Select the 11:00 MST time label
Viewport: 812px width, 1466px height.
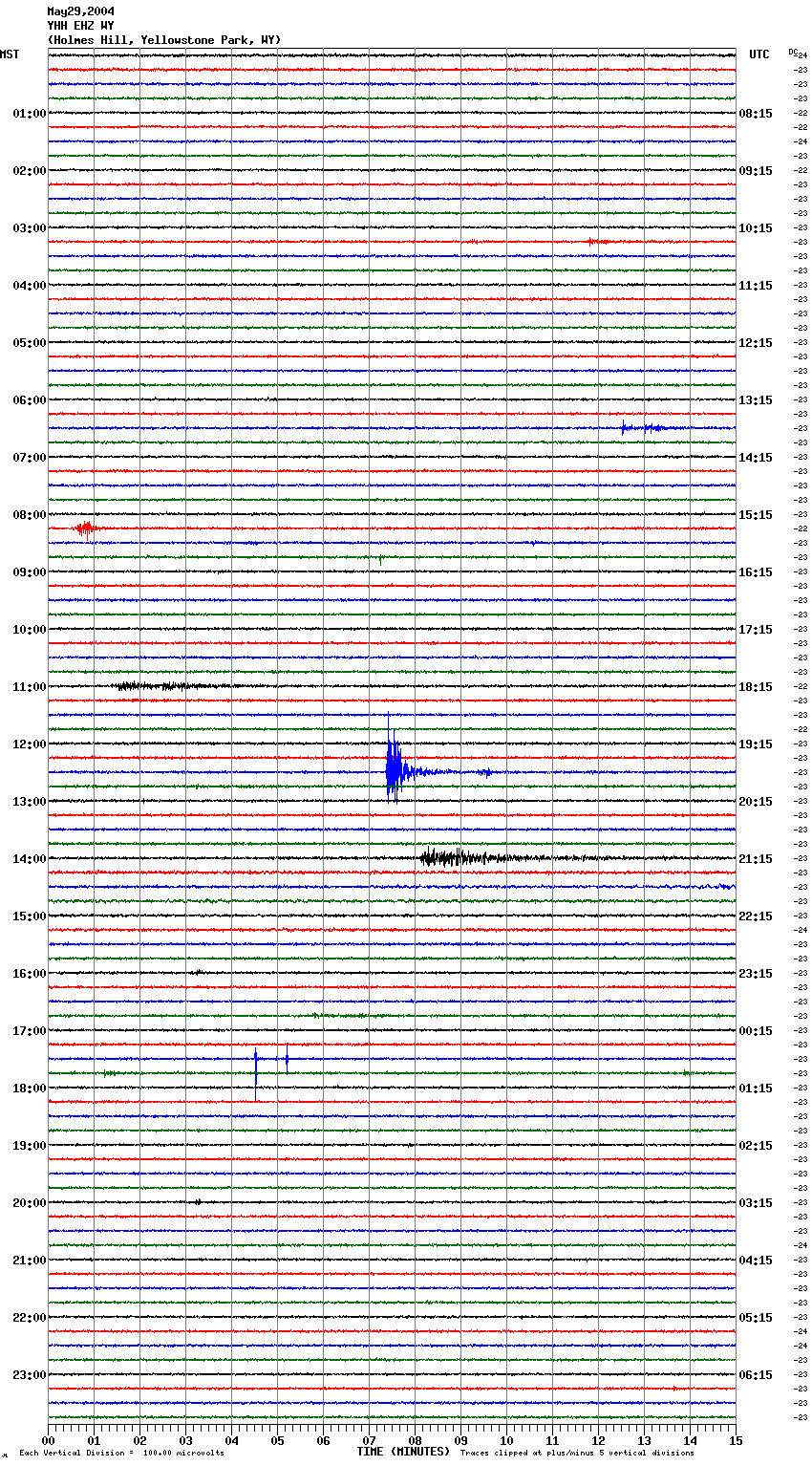tap(30, 687)
